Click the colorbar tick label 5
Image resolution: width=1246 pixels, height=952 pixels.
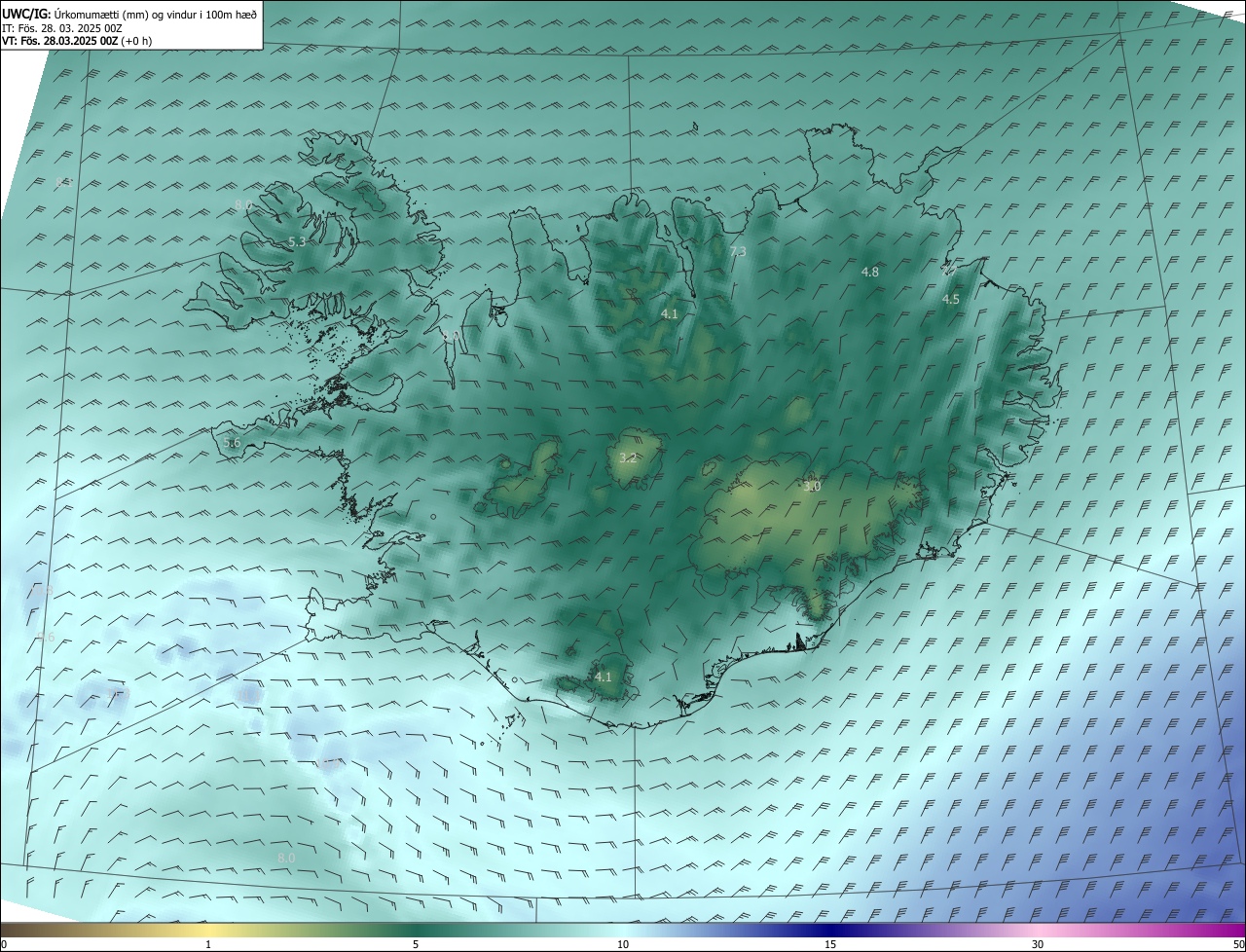coord(416,944)
